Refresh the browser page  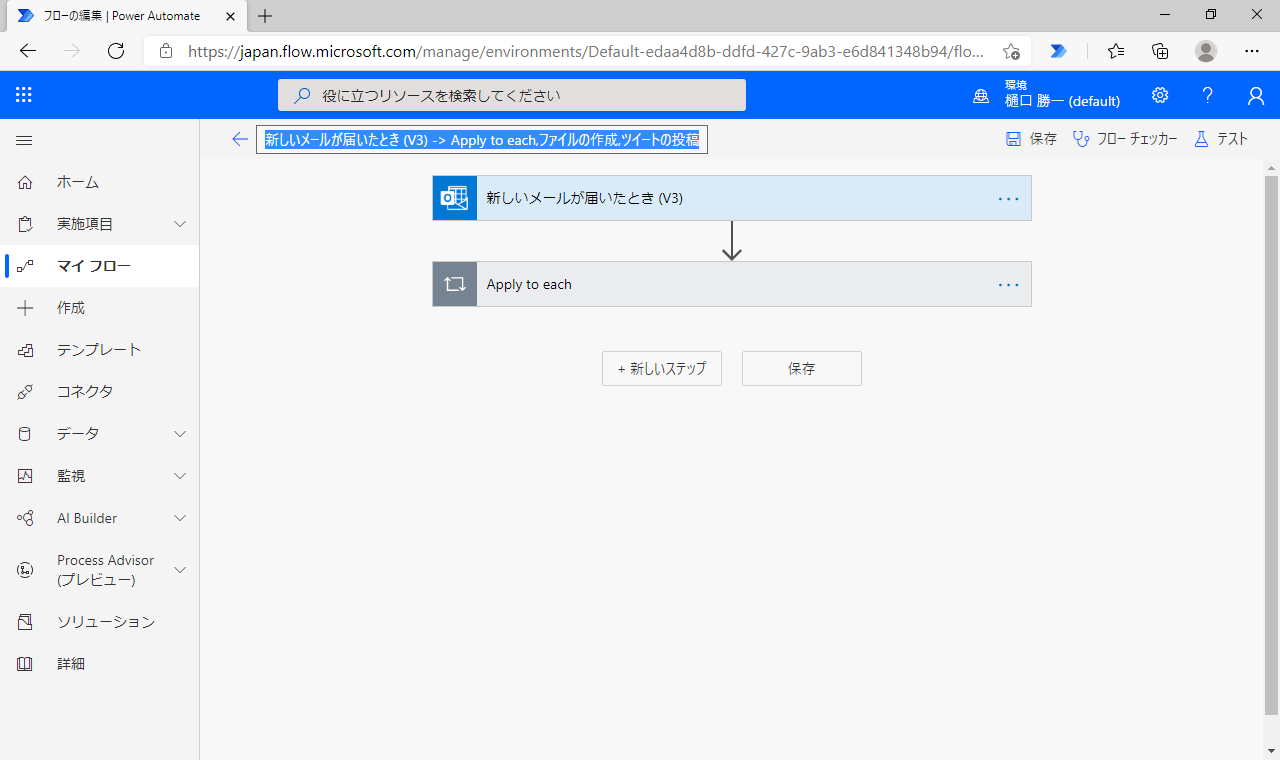pyautogui.click(x=116, y=51)
